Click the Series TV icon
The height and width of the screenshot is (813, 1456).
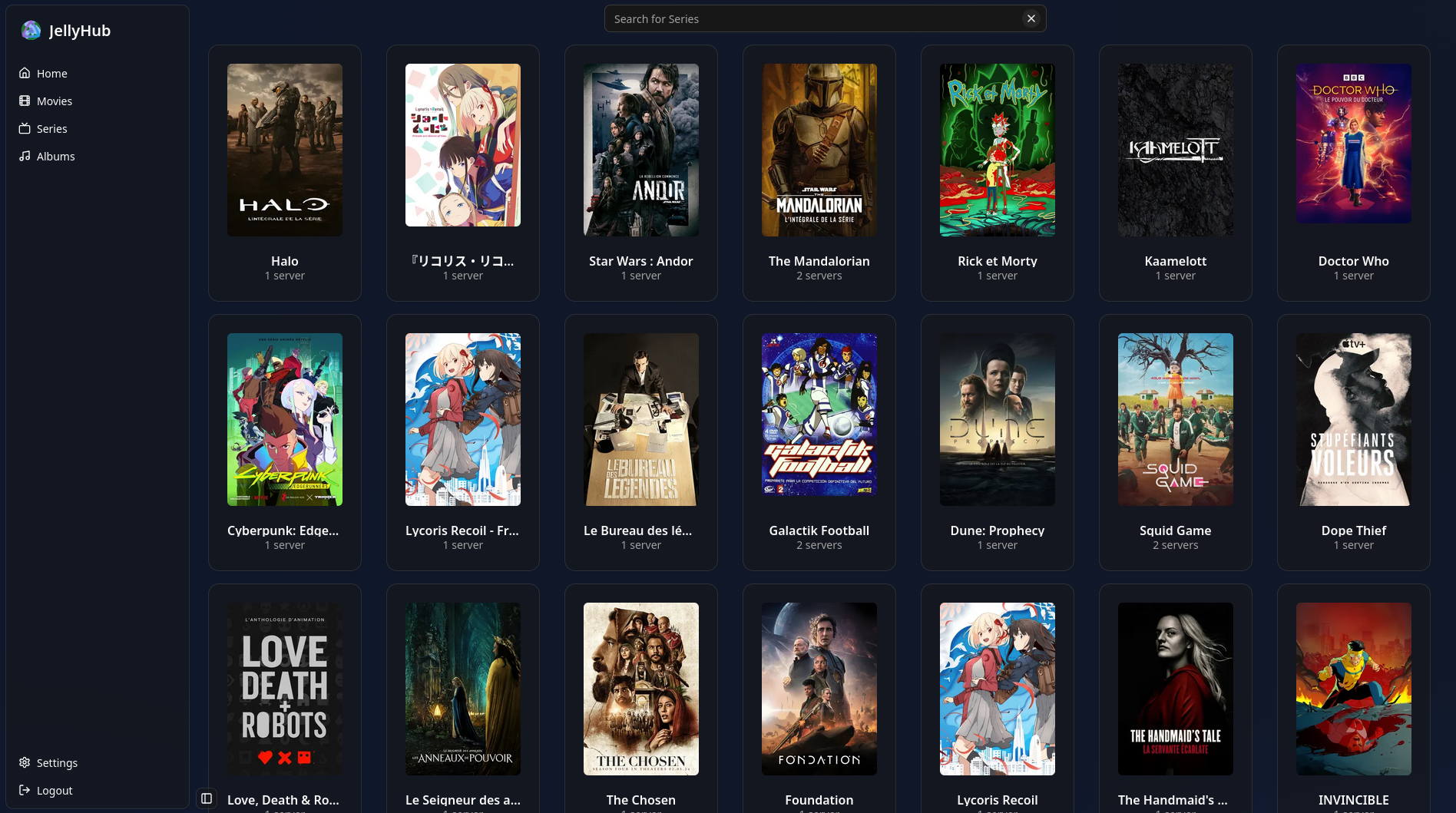pyautogui.click(x=25, y=128)
